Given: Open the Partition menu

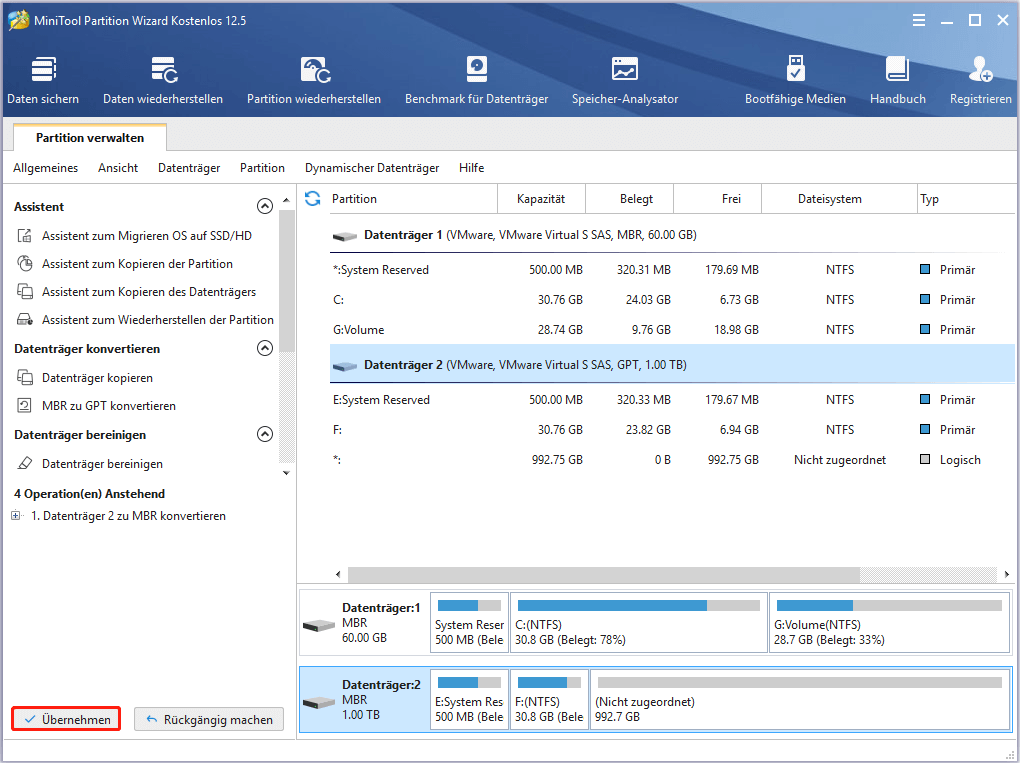Looking at the screenshot, I should click(262, 168).
